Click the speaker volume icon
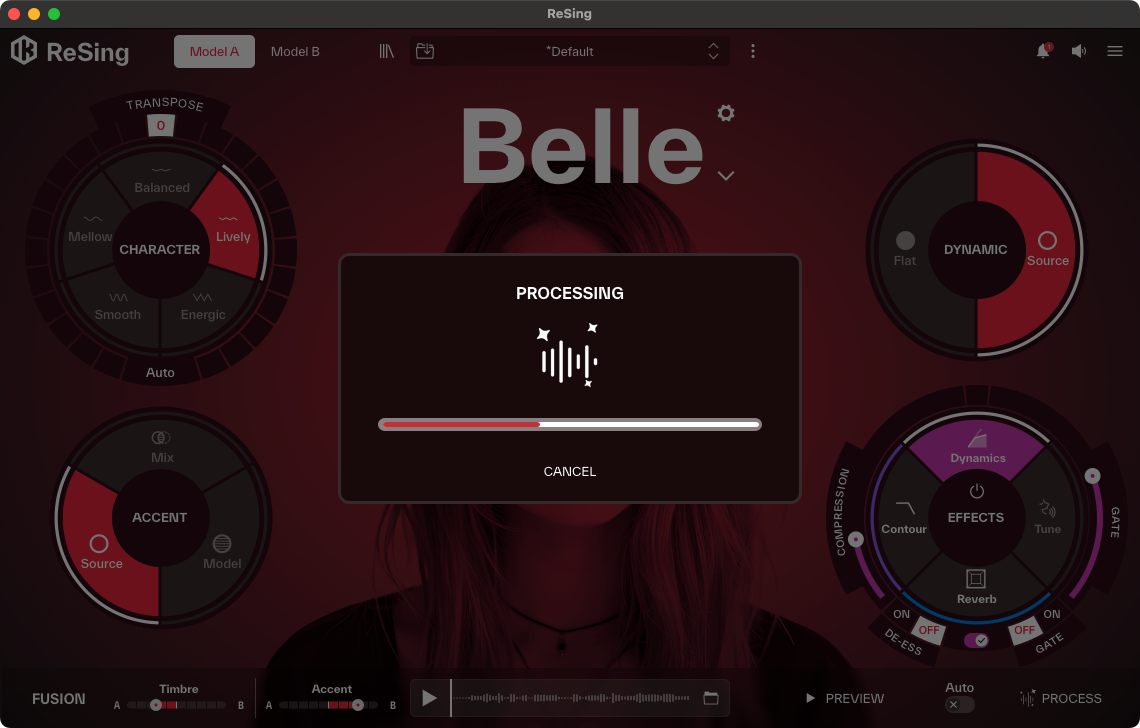Viewport: 1140px width, 728px height. (1079, 51)
